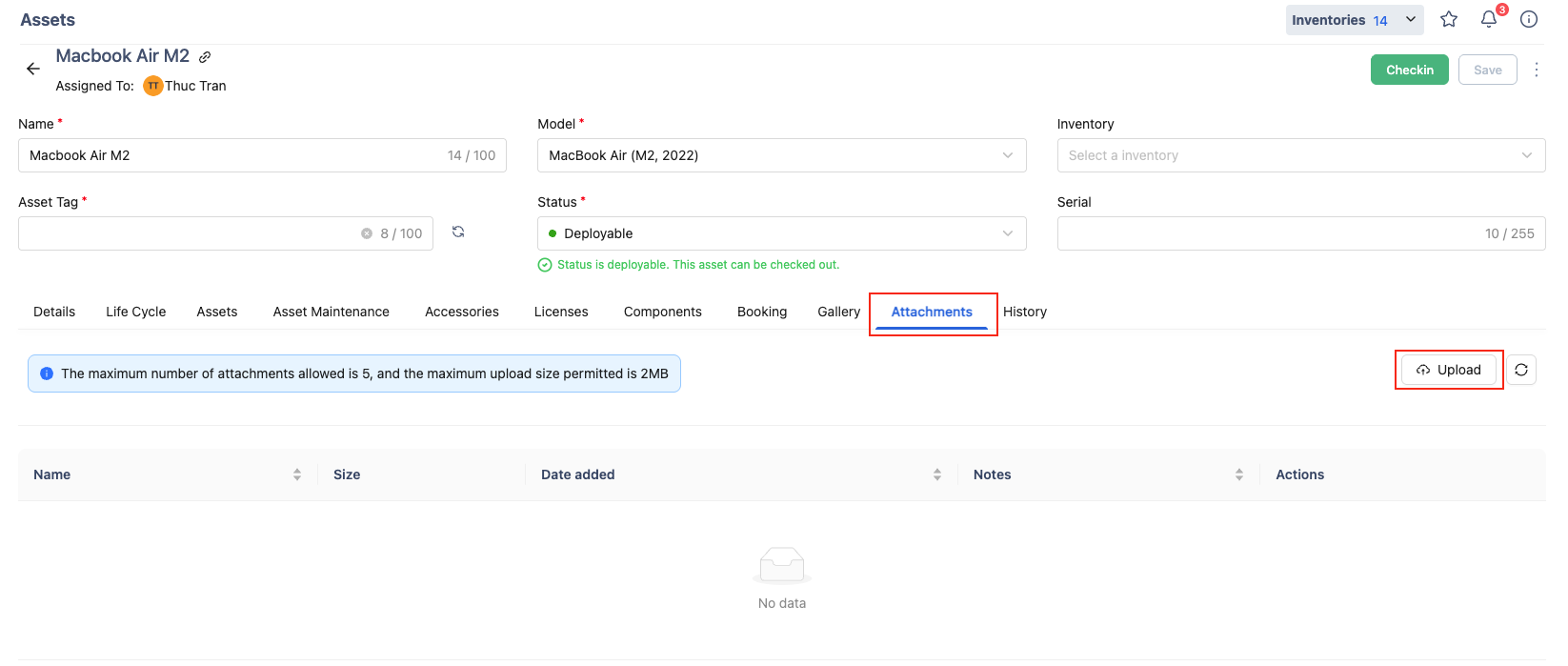This screenshot has width=1568, height=666.
Task: Open the Model dropdown MacBook Air (M2, 2022)
Action: (x=781, y=155)
